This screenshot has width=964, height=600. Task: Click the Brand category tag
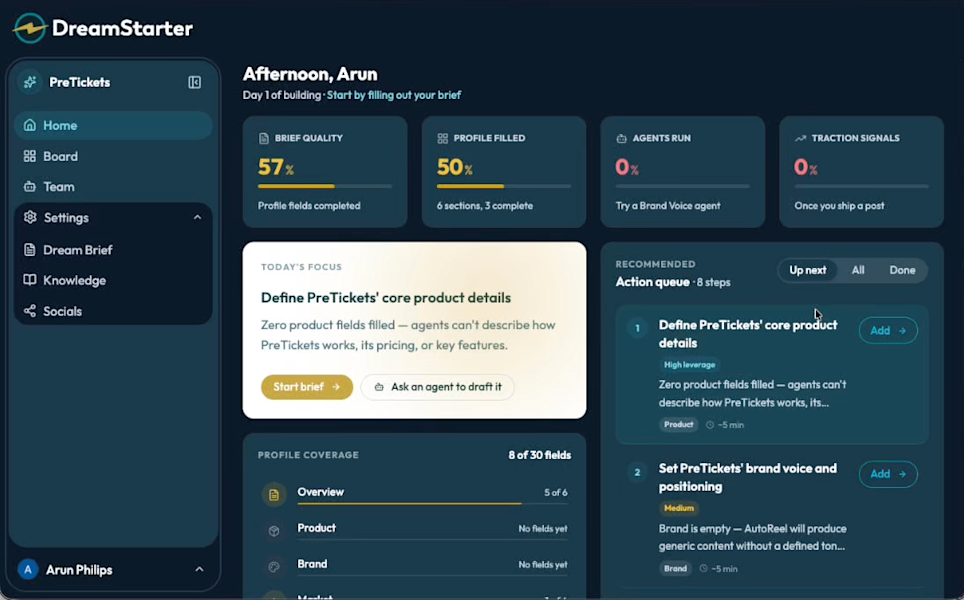[675, 569]
